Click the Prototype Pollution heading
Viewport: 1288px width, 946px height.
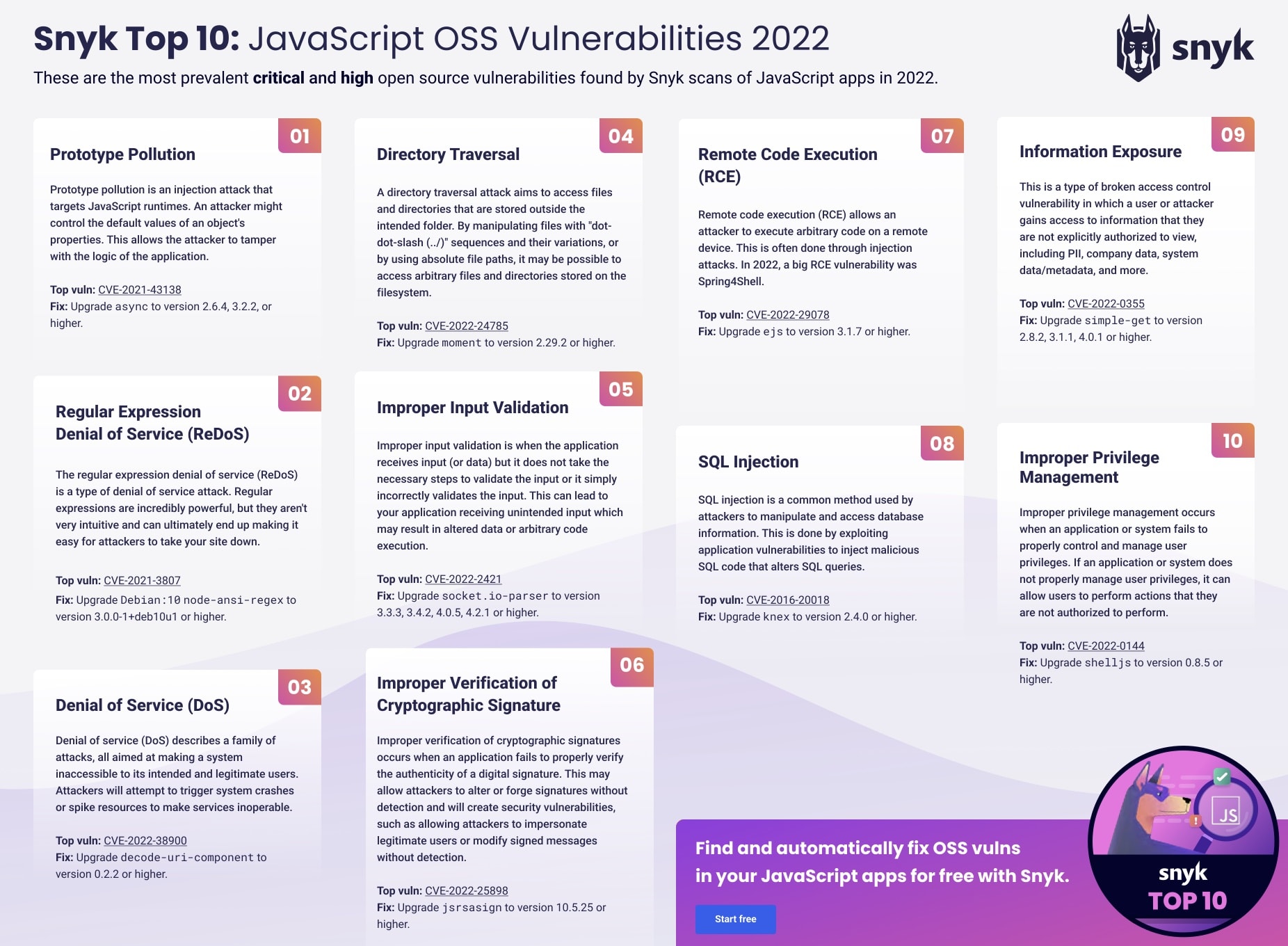pos(122,154)
